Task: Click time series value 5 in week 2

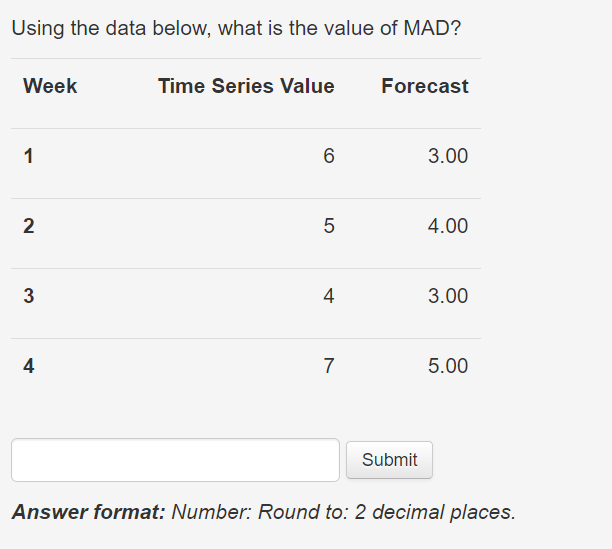Action: tap(329, 226)
